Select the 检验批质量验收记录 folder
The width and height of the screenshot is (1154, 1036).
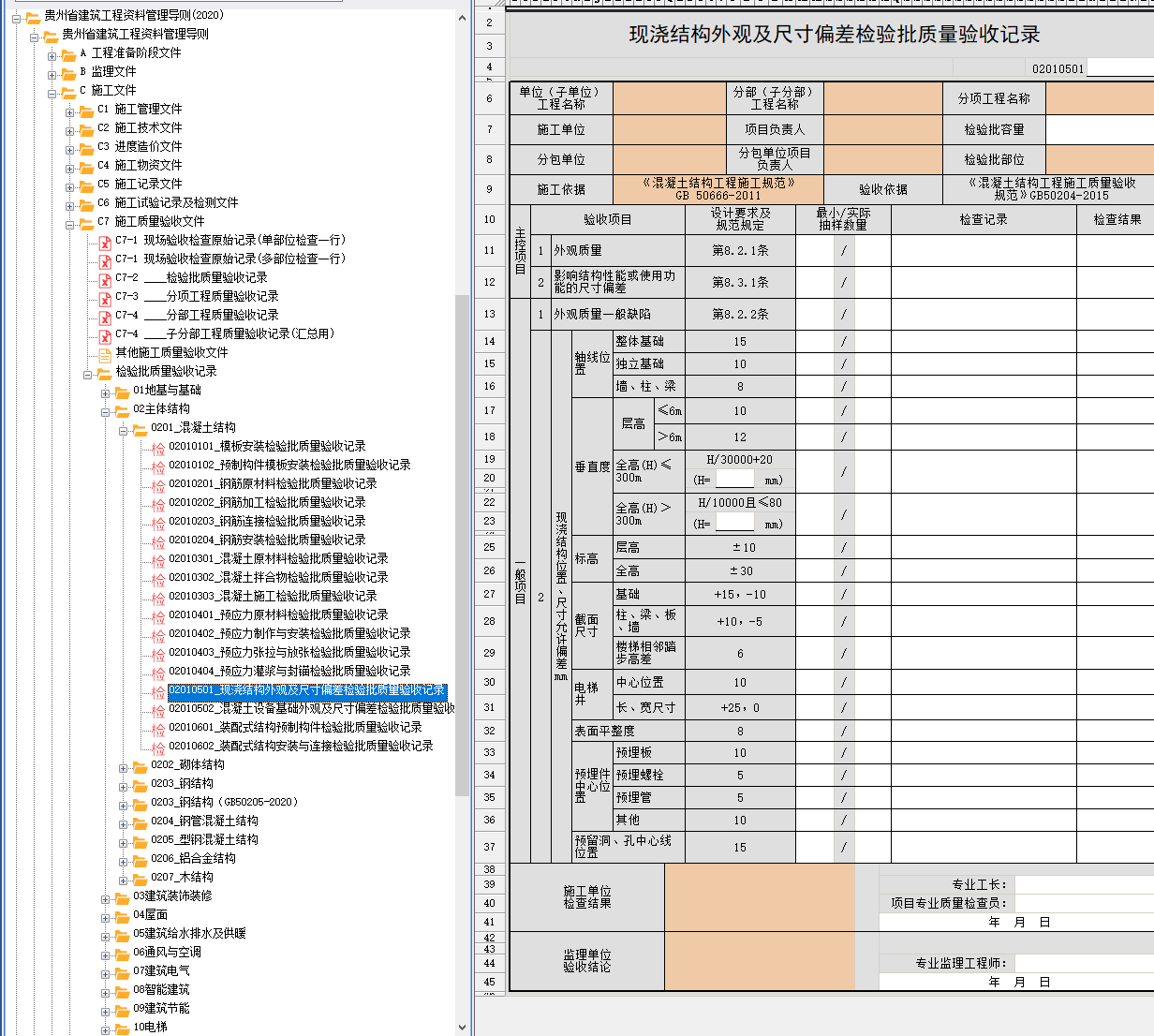[x=166, y=372]
